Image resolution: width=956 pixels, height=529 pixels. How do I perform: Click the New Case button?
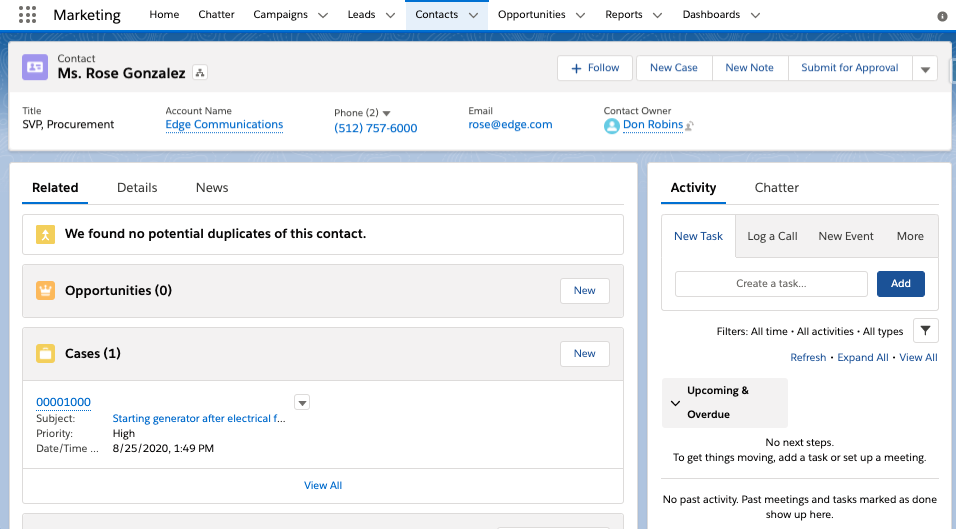[x=674, y=68]
